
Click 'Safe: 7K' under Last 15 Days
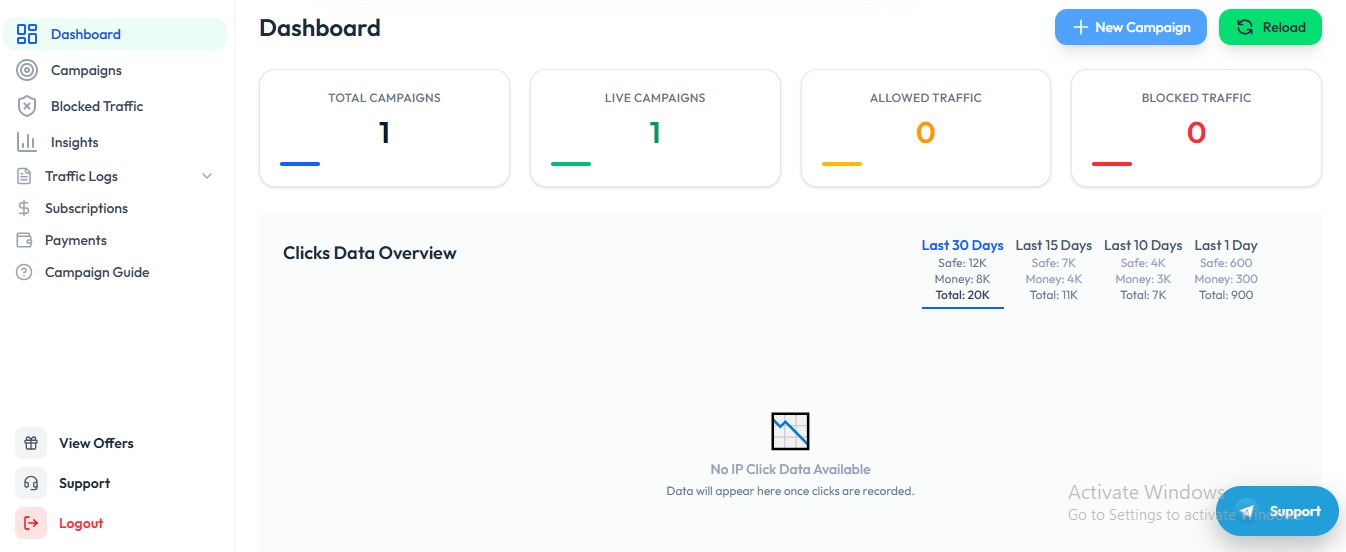tap(1054, 263)
